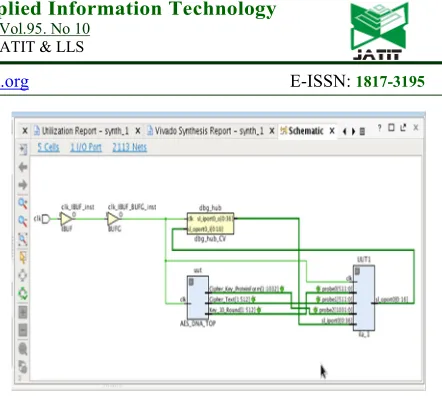Open the tab list dropdown icon
This screenshot has width=442, height=400.
click(362, 131)
